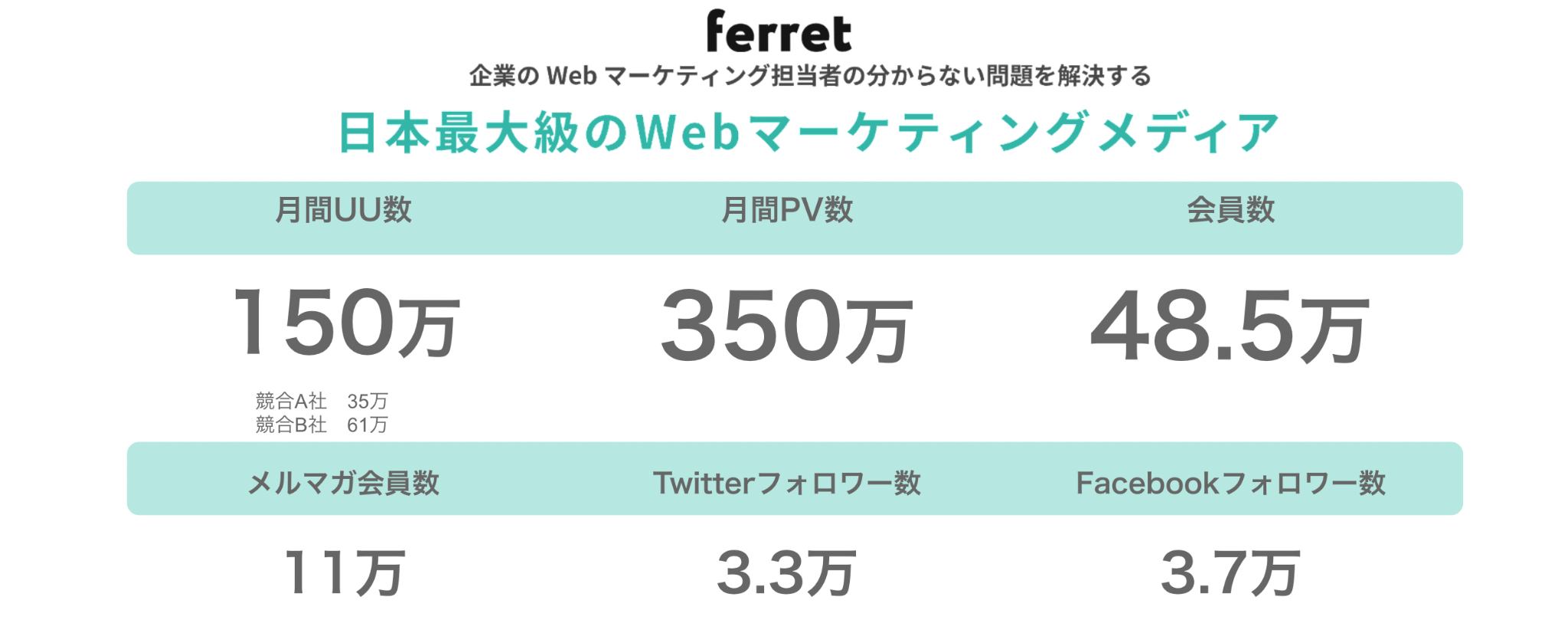Click the 万 unit next to 350
This screenshot has height=626, width=1568.
pyautogui.click(x=880, y=332)
